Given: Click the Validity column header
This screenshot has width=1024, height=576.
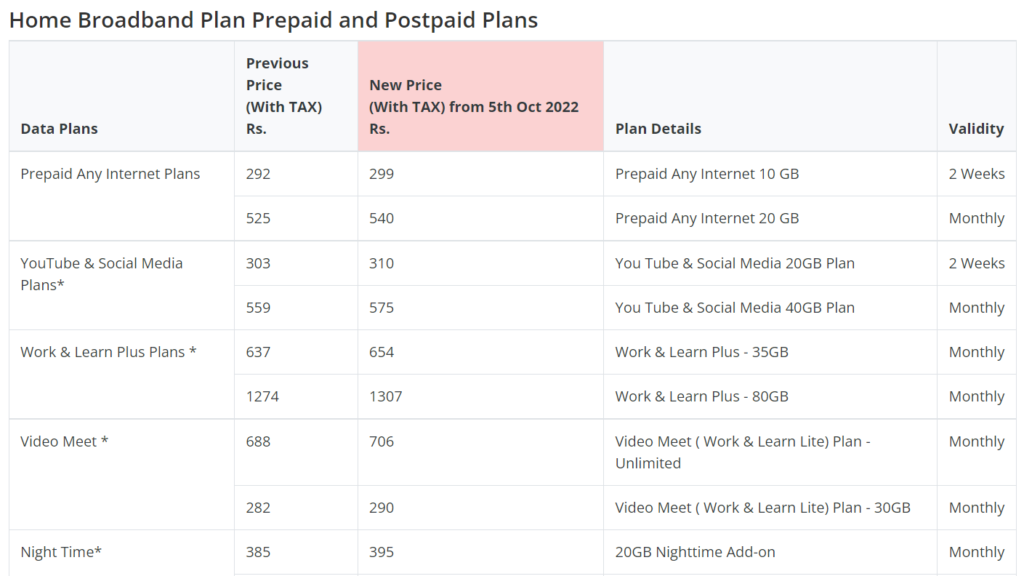Looking at the screenshot, I should point(976,97).
